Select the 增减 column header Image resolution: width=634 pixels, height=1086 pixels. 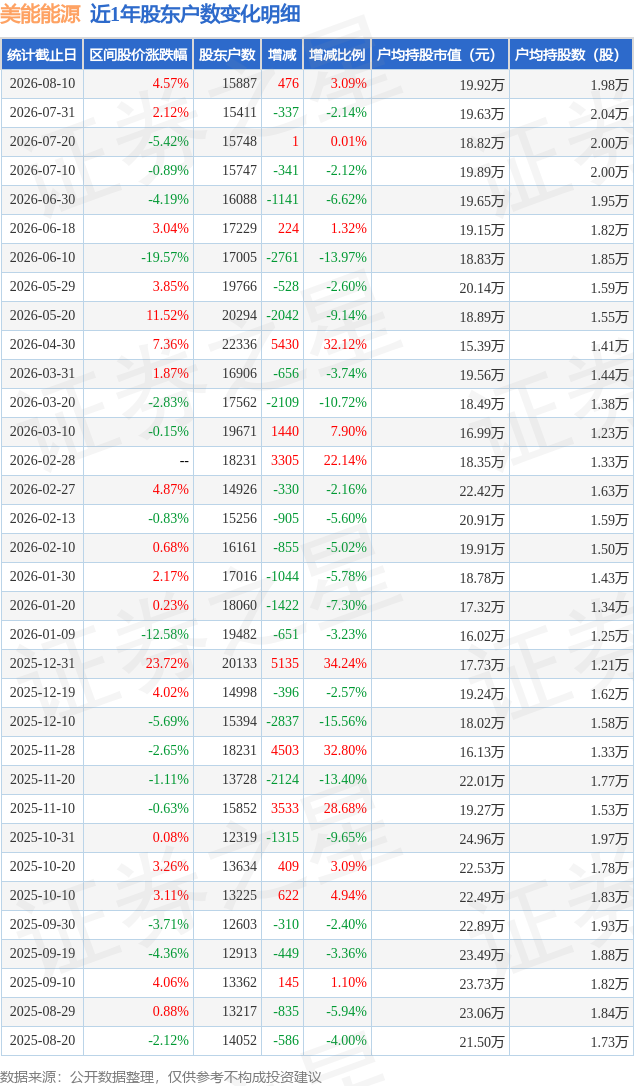point(282,55)
